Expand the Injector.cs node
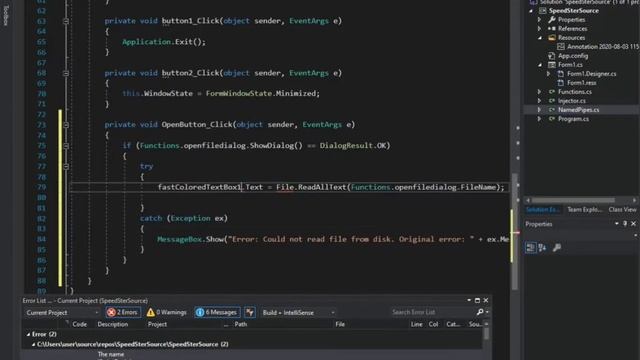 [540, 101]
